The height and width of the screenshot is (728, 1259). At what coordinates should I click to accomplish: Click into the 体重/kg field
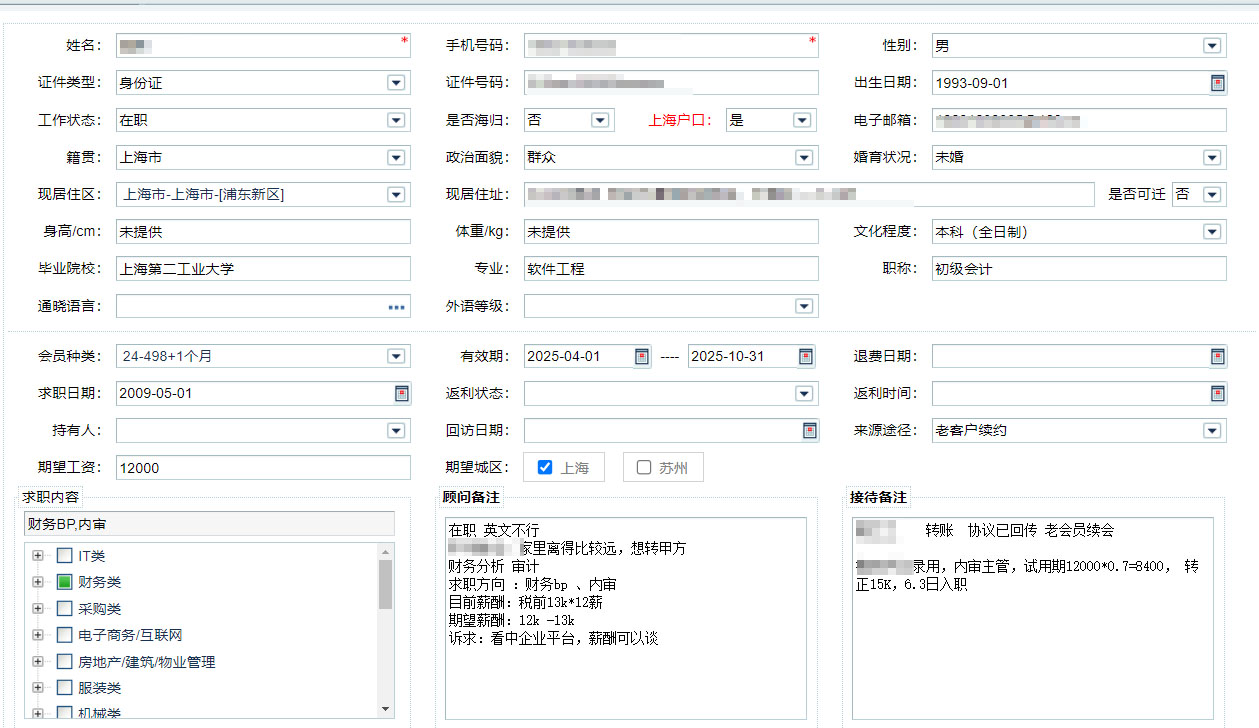(671, 231)
